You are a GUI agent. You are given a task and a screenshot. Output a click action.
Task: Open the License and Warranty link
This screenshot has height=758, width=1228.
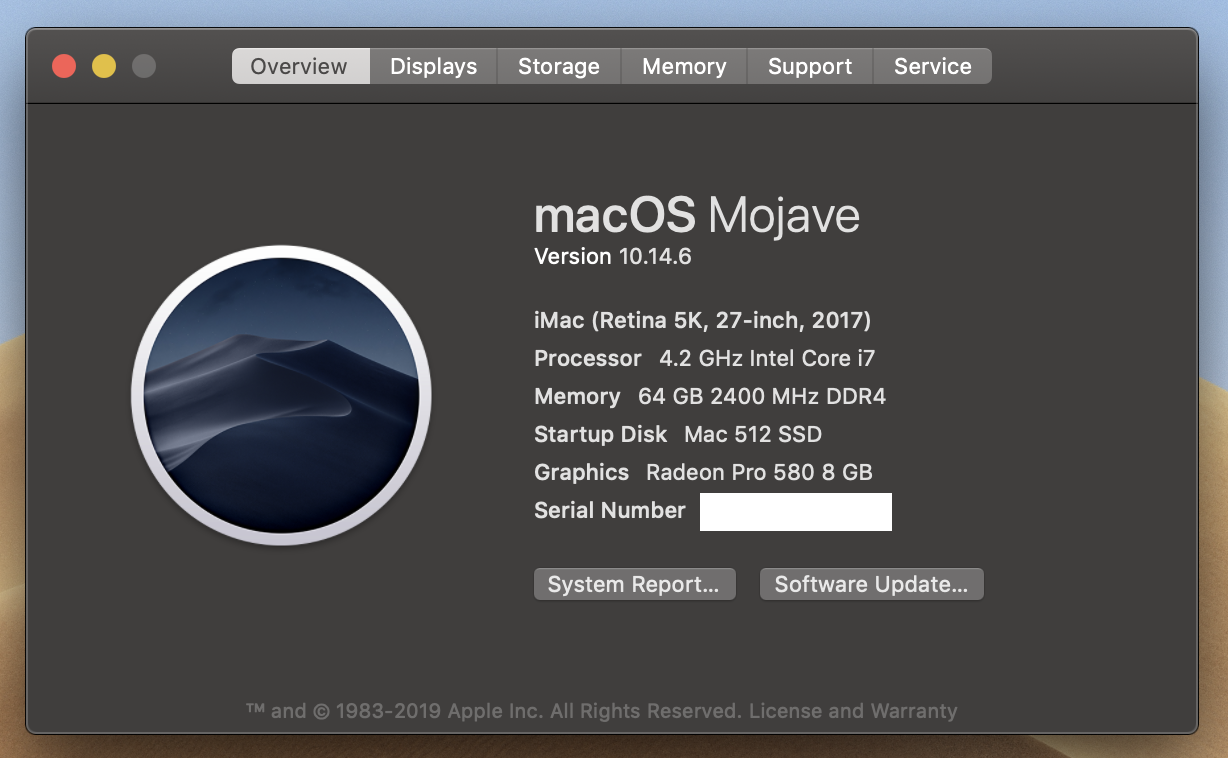click(853, 711)
